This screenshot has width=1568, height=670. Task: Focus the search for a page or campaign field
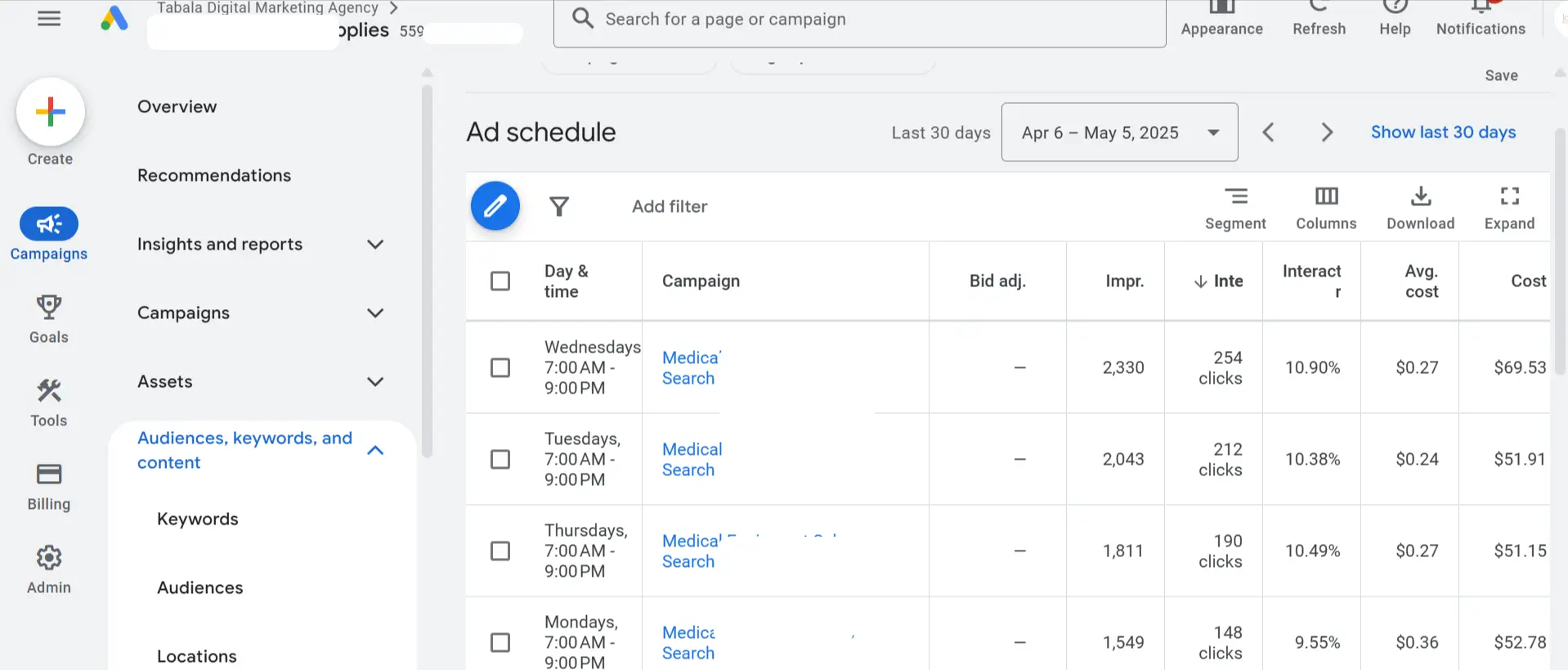pos(860,20)
